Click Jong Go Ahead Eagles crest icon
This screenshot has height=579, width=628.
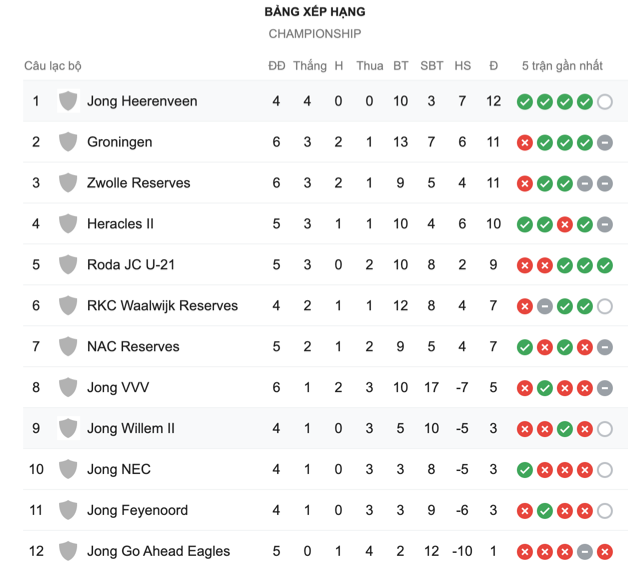pyautogui.click(x=68, y=551)
